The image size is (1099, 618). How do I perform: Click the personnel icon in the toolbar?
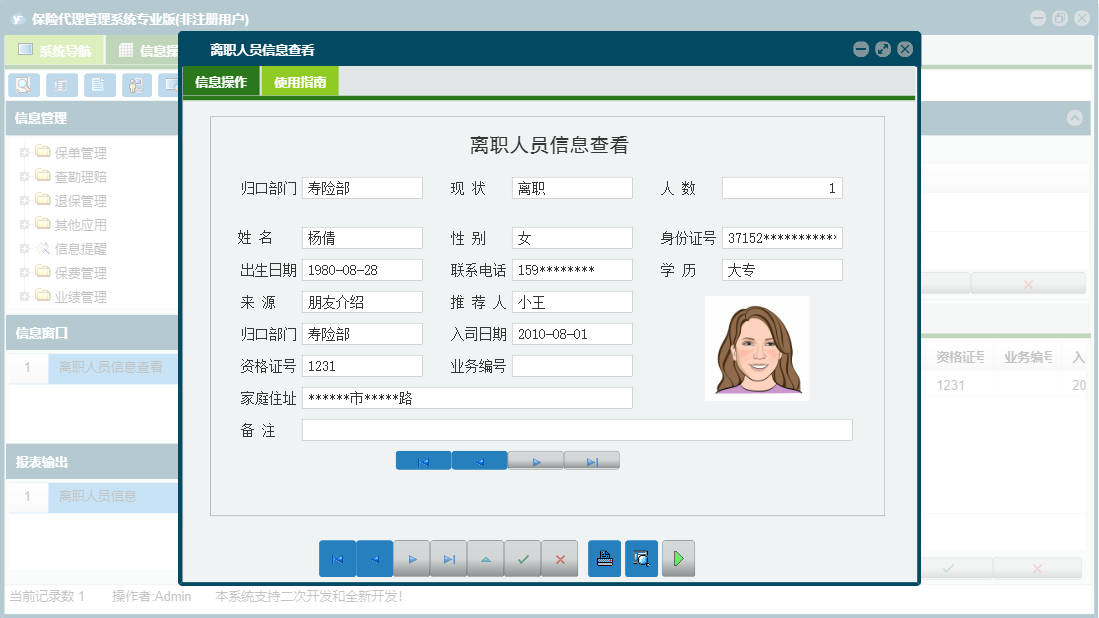click(136, 85)
